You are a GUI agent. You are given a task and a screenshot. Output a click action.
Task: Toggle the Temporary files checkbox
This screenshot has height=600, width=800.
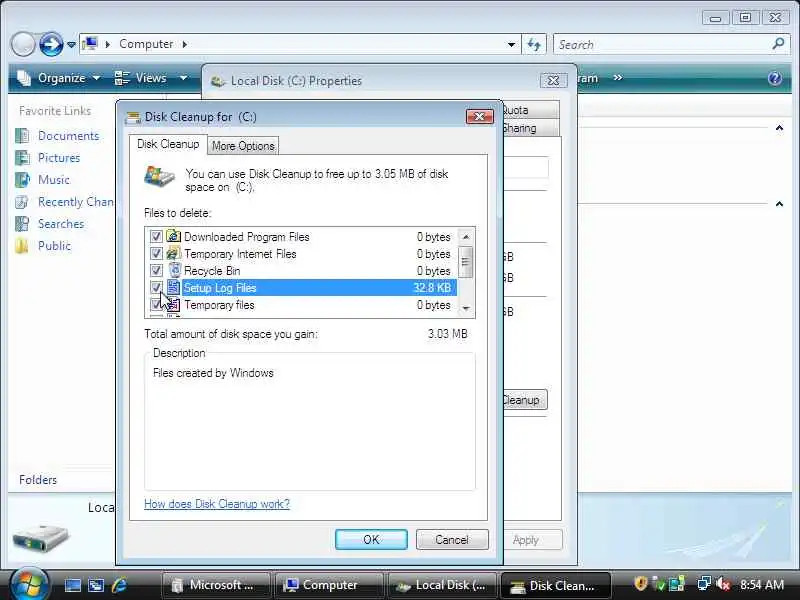tap(156, 305)
